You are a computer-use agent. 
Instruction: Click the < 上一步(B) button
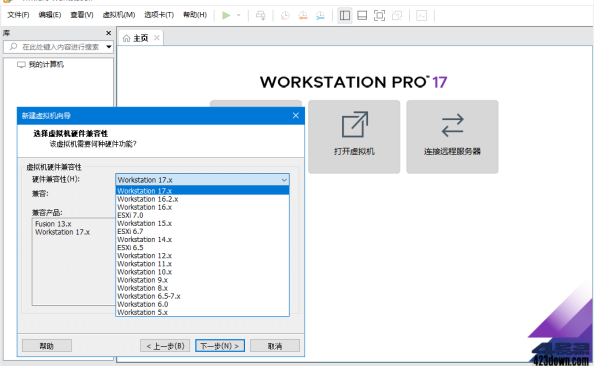point(165,346)
